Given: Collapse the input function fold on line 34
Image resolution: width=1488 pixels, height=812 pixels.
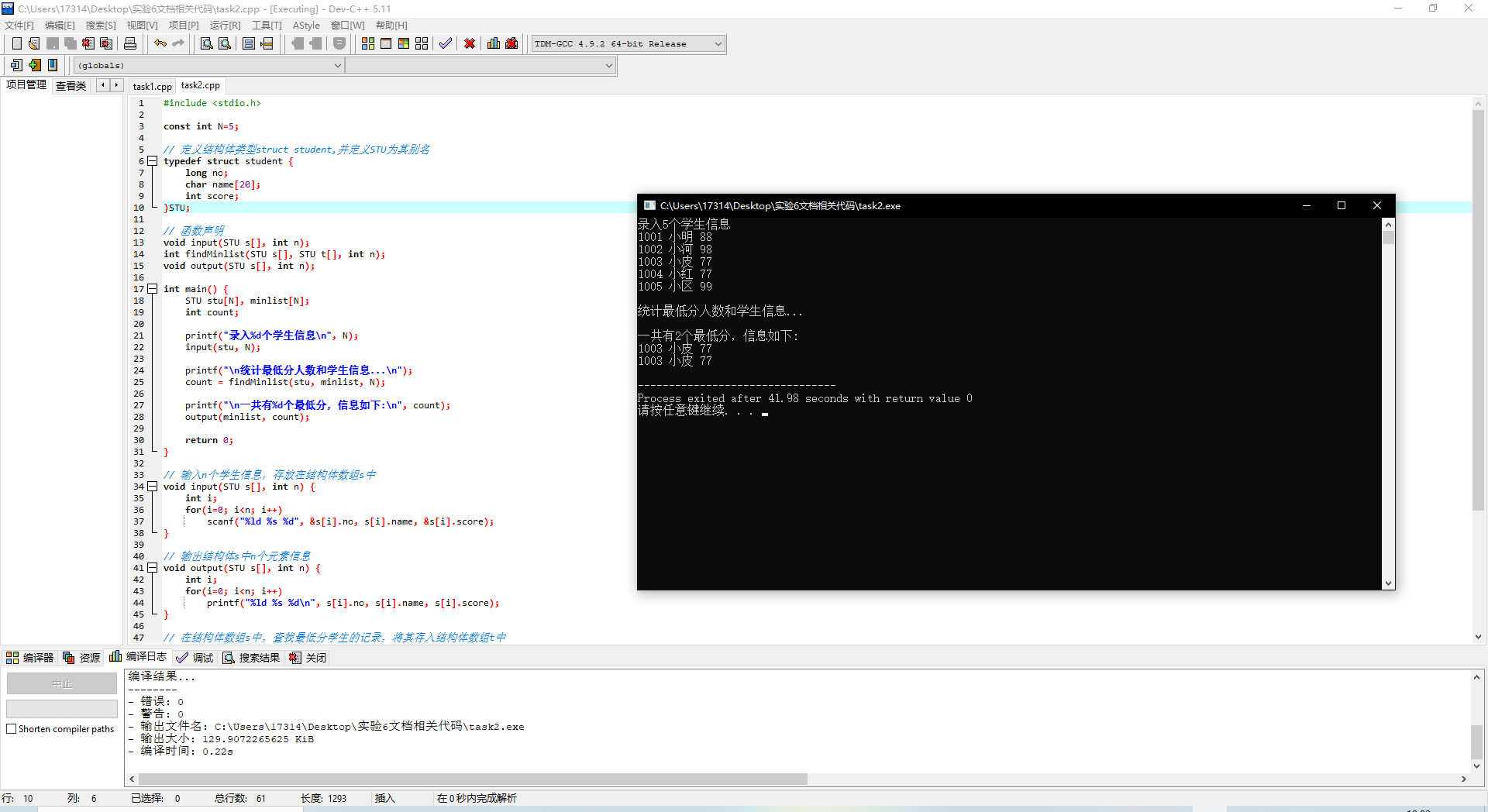Looking at the screenshot, I should pos(153,487).
